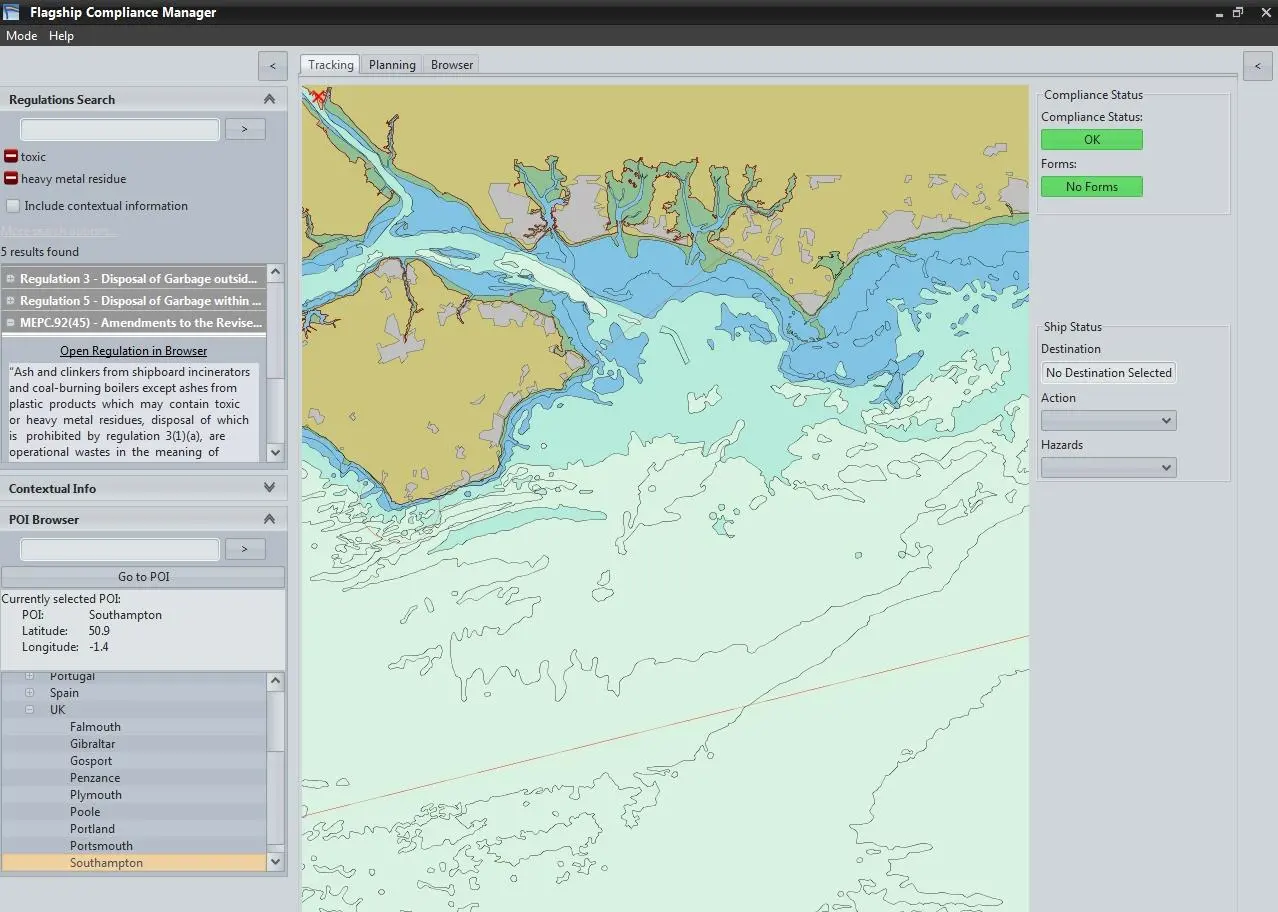Open the Help menu
This screenshot has height=912, width=1278.
tap(61, 35)
